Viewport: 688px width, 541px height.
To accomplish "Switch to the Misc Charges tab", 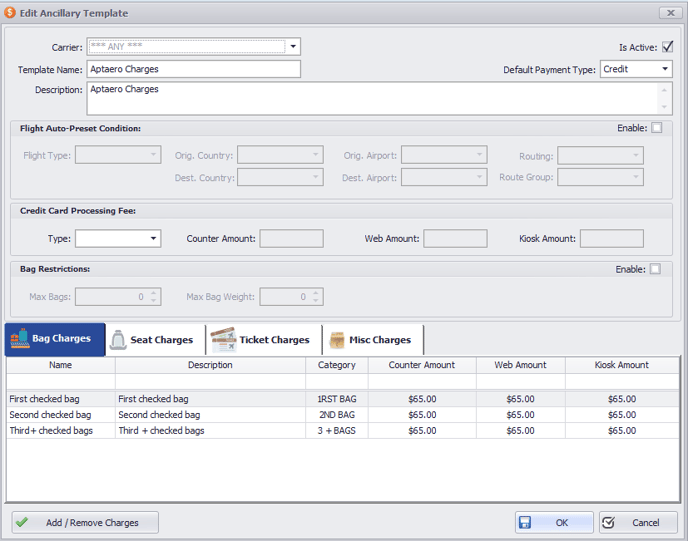I will pyautogui.click(x=373, y=340).
